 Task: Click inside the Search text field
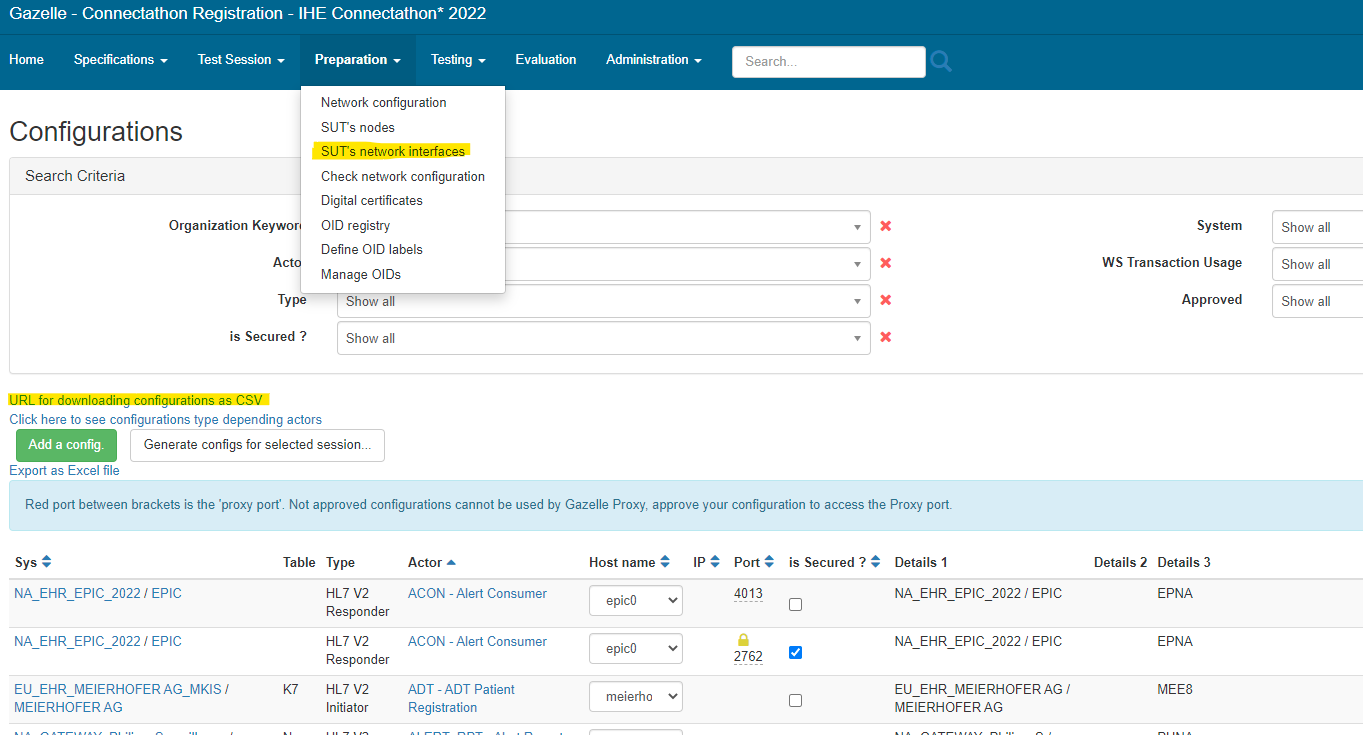click(x=828, y=62)
